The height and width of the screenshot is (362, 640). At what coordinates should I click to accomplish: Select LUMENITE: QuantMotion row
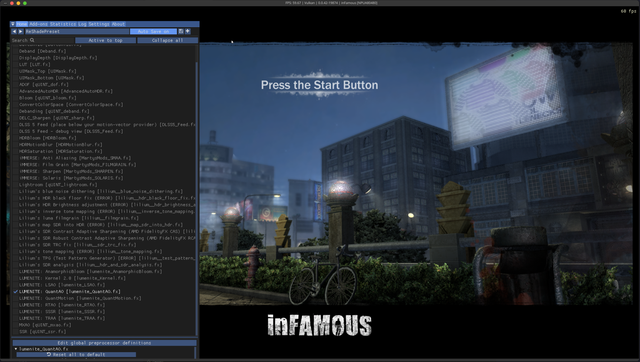pos(80,298)
